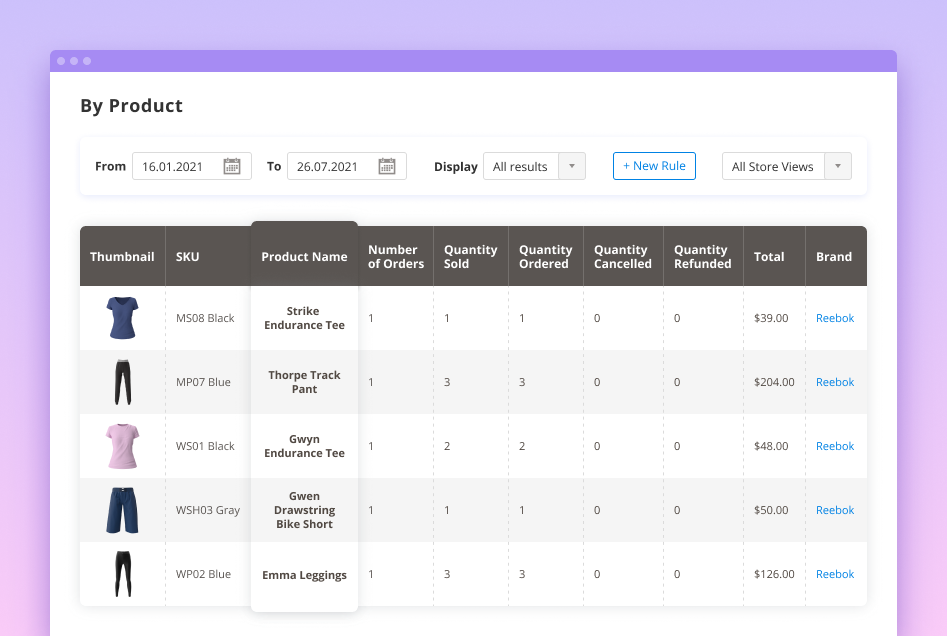947x636 pixels.
Task: Open the Reebok link for Strike Endurance Tee
Action: click(x=834, y=318)
